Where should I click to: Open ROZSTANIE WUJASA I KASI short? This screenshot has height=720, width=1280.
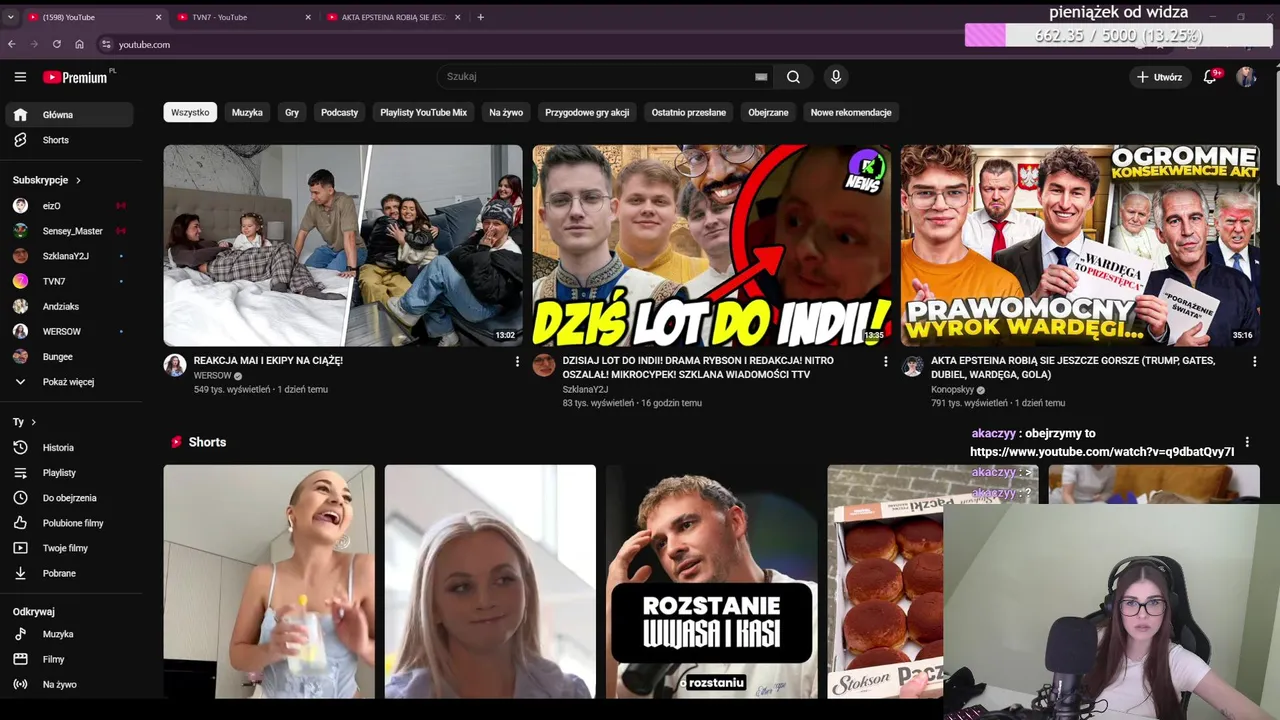click(x=711, y=581)
